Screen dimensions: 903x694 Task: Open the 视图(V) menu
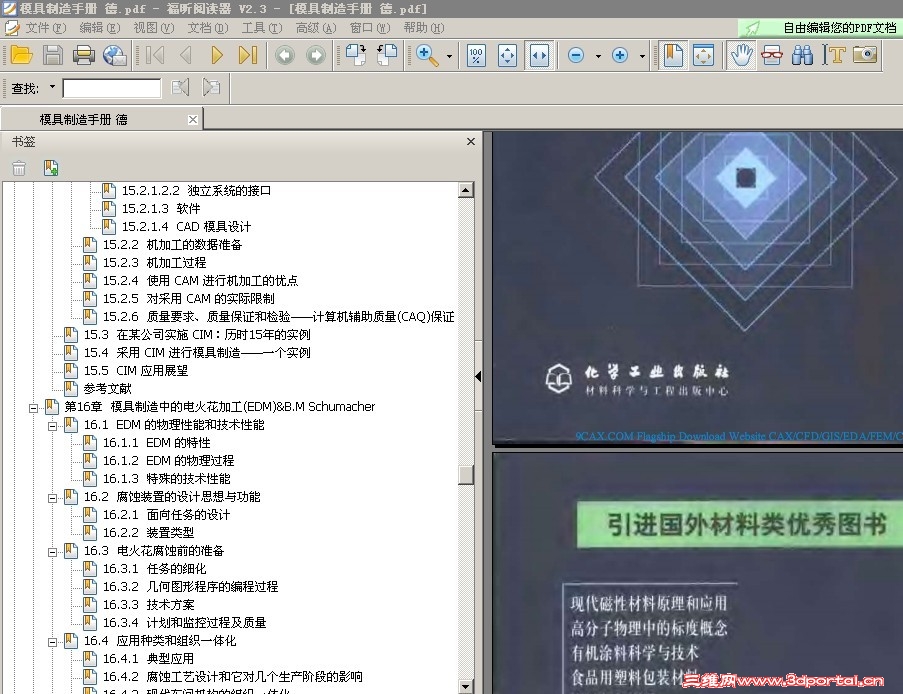(153, 28)
